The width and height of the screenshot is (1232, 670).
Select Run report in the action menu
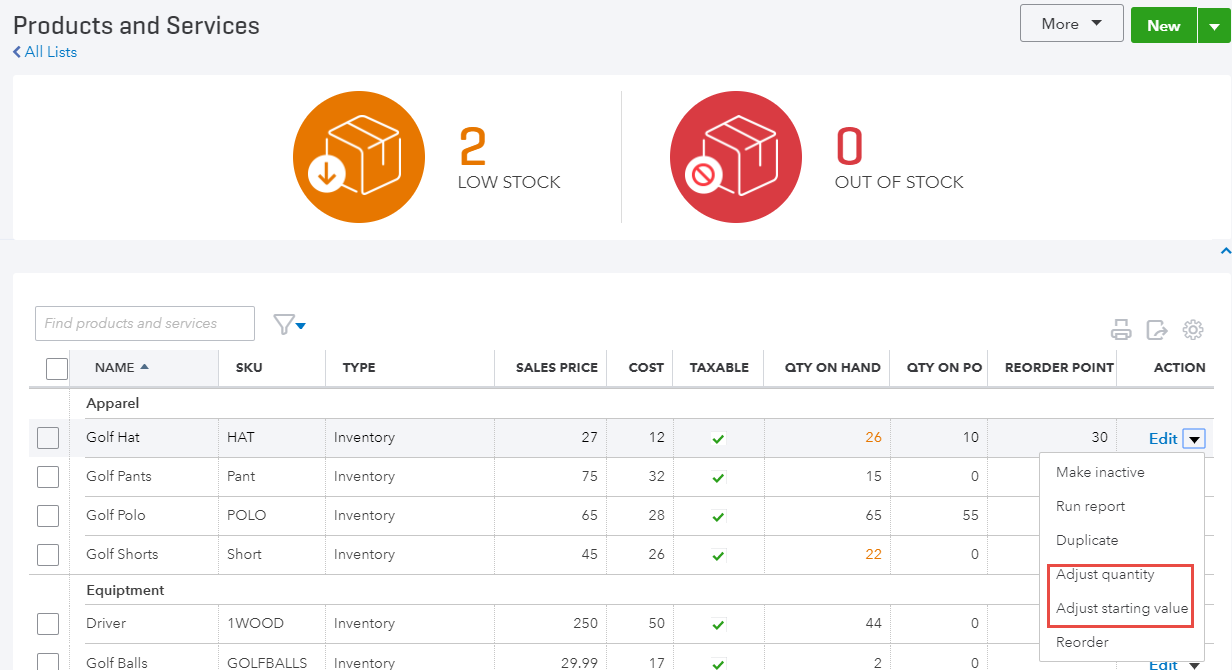tap(1091, 506)
